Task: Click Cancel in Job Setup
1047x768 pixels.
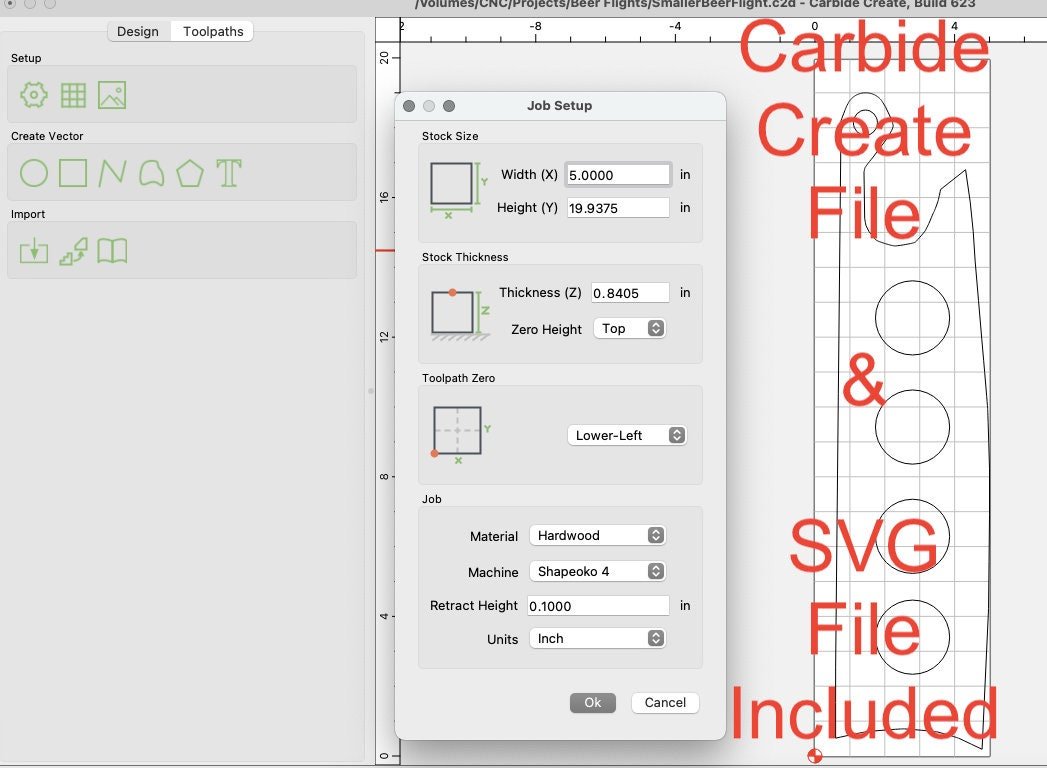Action: pos(665,703)
